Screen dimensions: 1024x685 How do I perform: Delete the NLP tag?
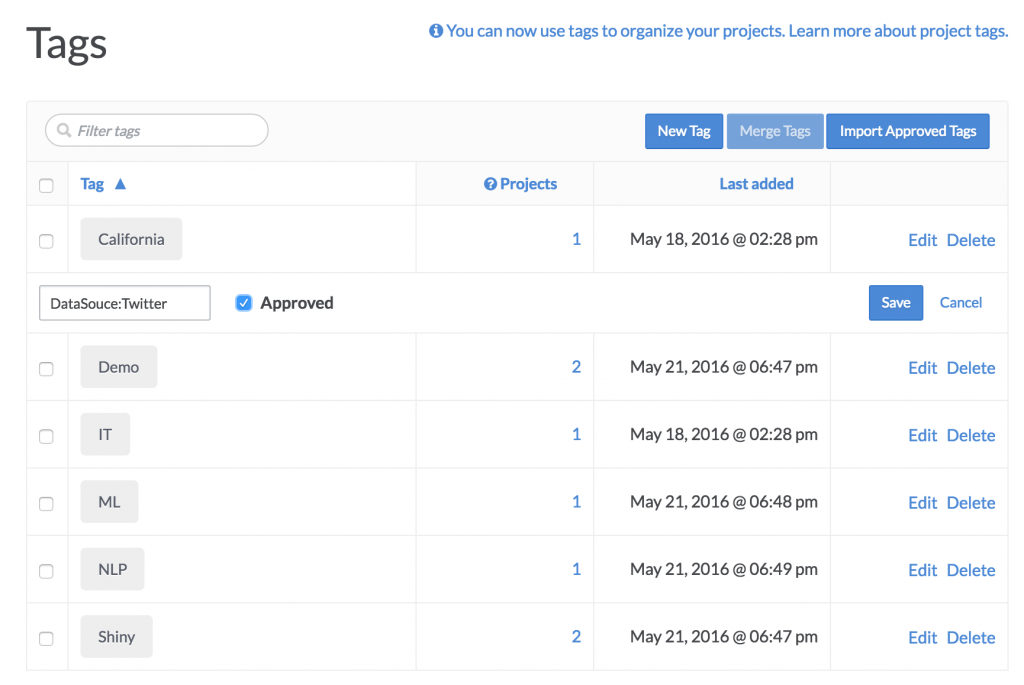point(971,571)
